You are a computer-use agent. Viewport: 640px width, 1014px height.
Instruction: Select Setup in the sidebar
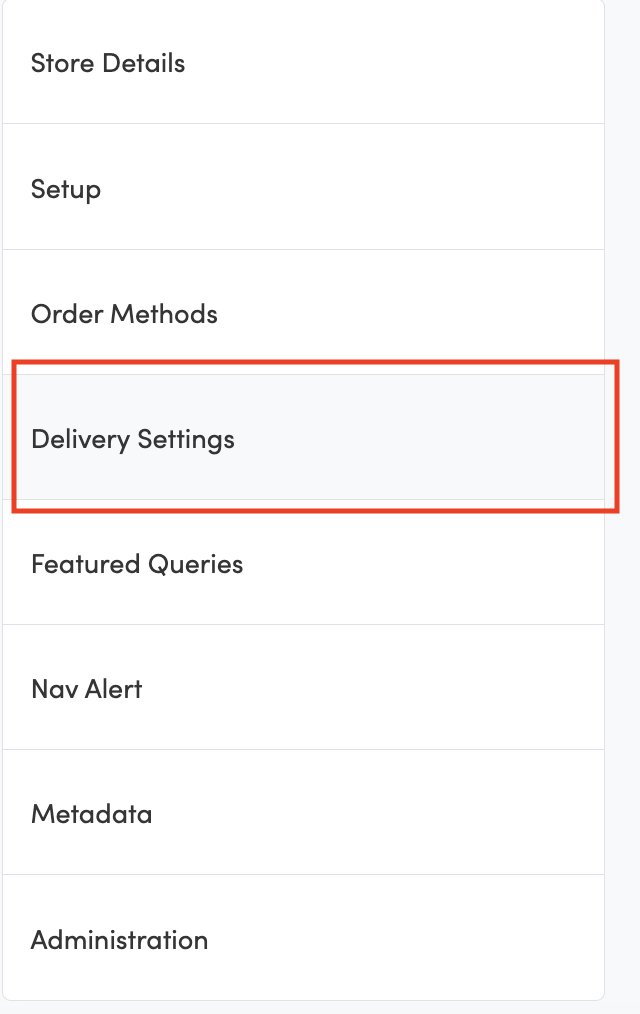[x=66, y=189]
